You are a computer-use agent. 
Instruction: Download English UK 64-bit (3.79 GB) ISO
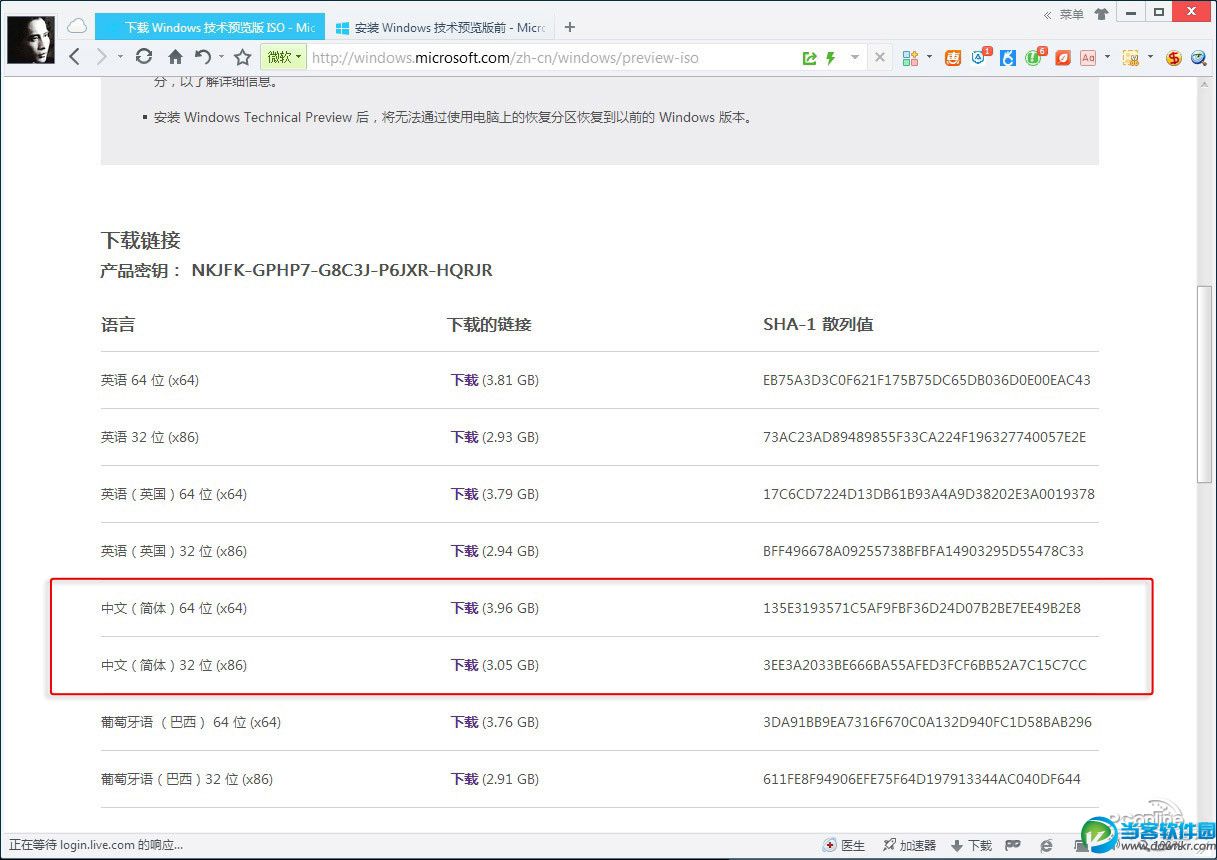tap(464, 494)
